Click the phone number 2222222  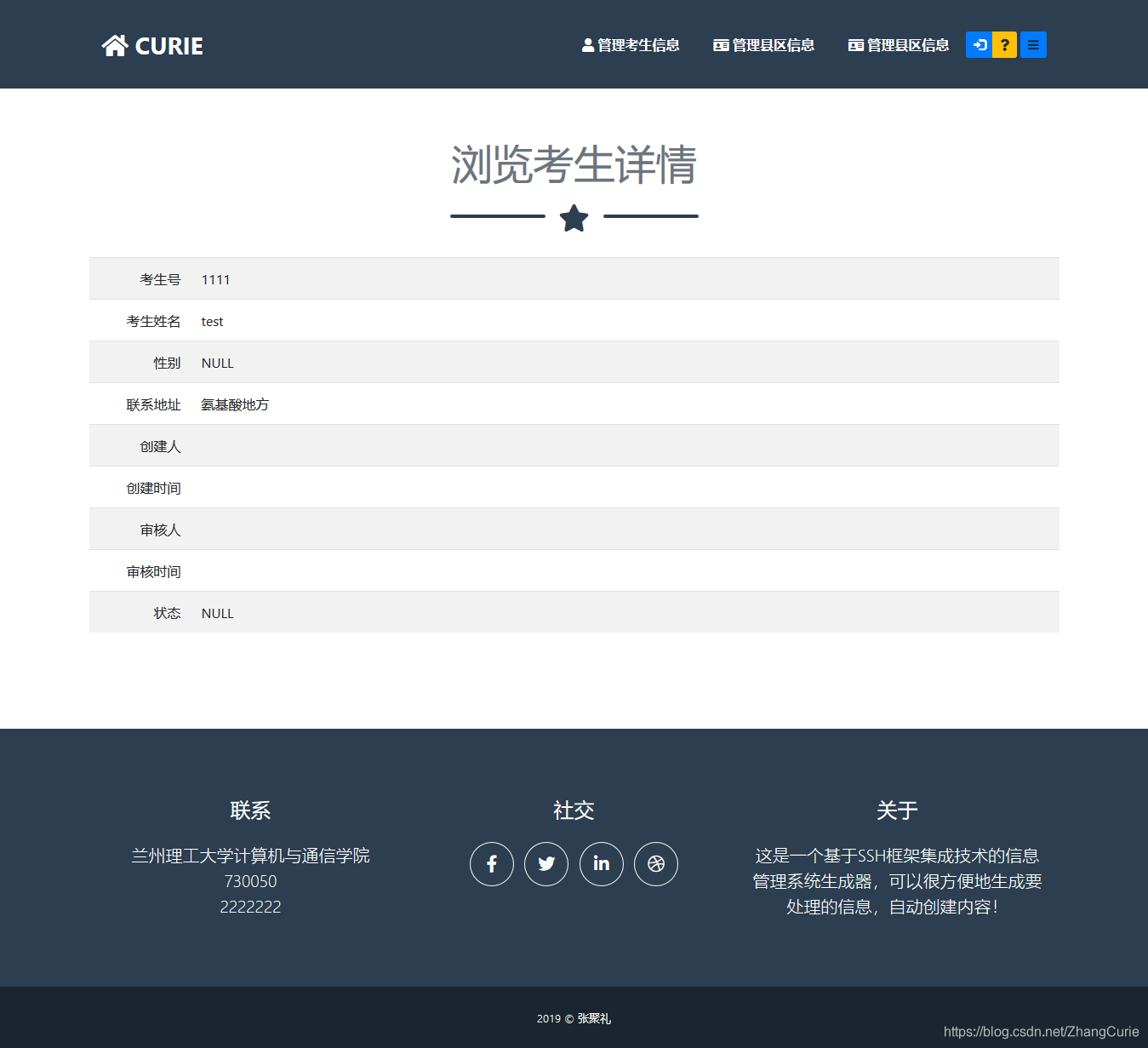coord(250,907)
